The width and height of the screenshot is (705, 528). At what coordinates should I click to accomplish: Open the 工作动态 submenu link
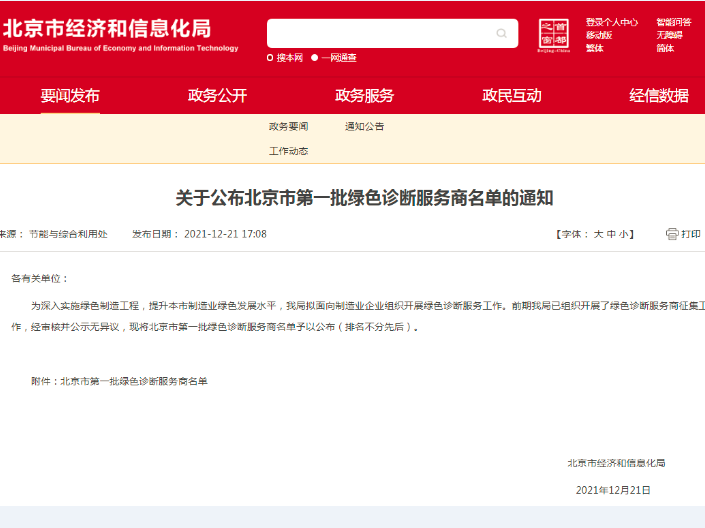tap(288, 151)
